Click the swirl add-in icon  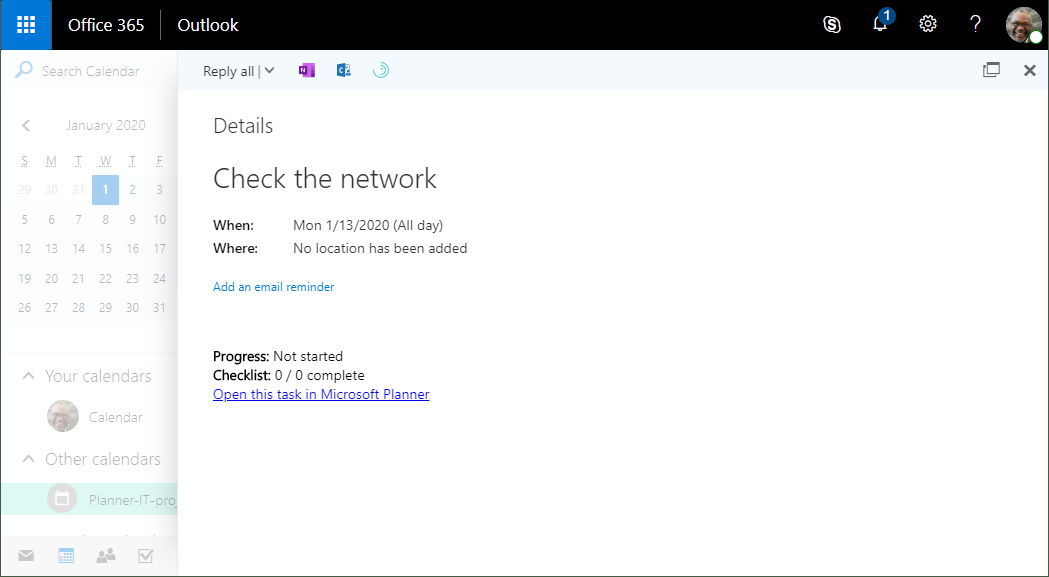point(381,70)
